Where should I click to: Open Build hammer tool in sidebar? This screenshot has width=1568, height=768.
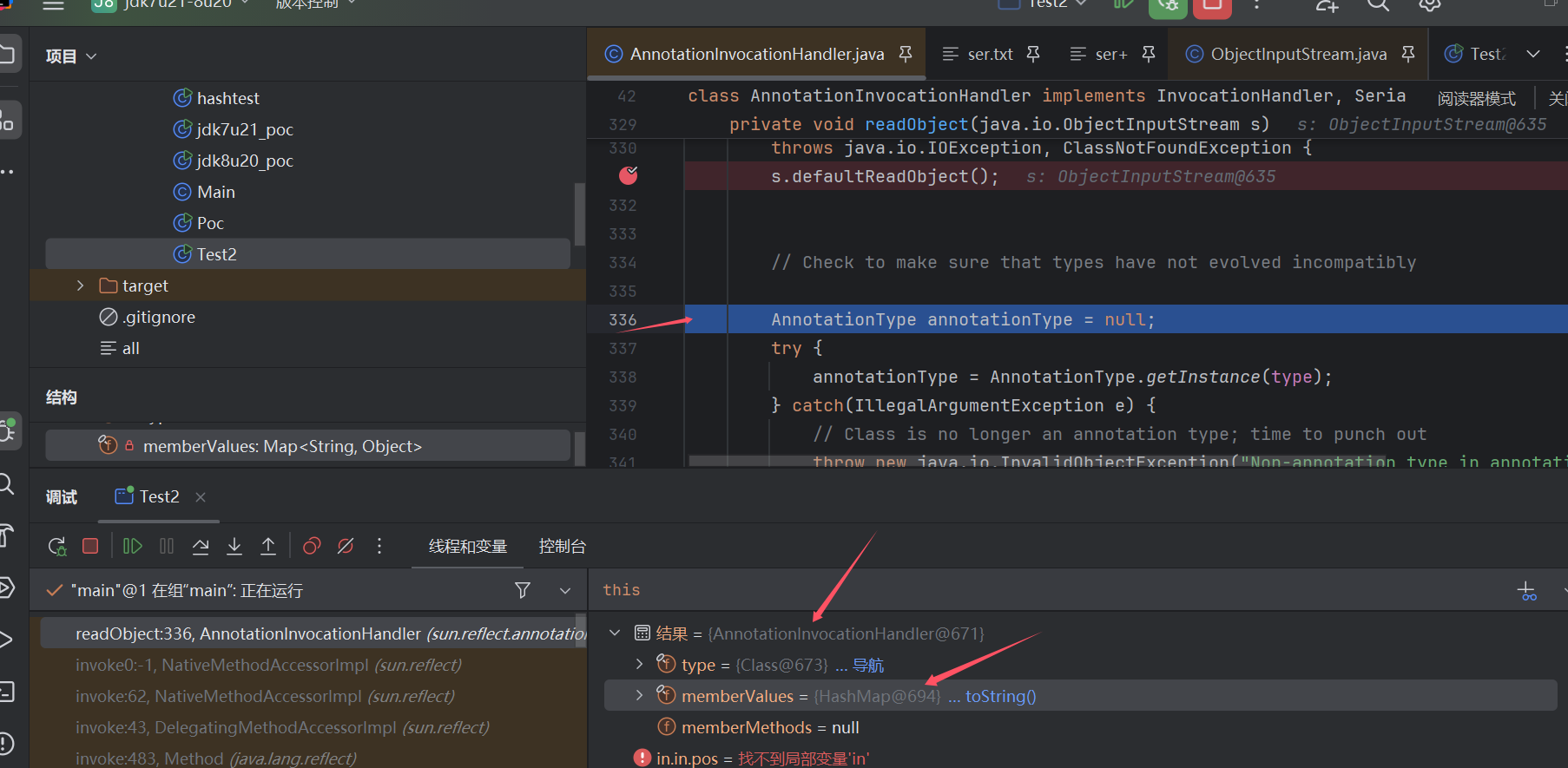pos(7,535)
